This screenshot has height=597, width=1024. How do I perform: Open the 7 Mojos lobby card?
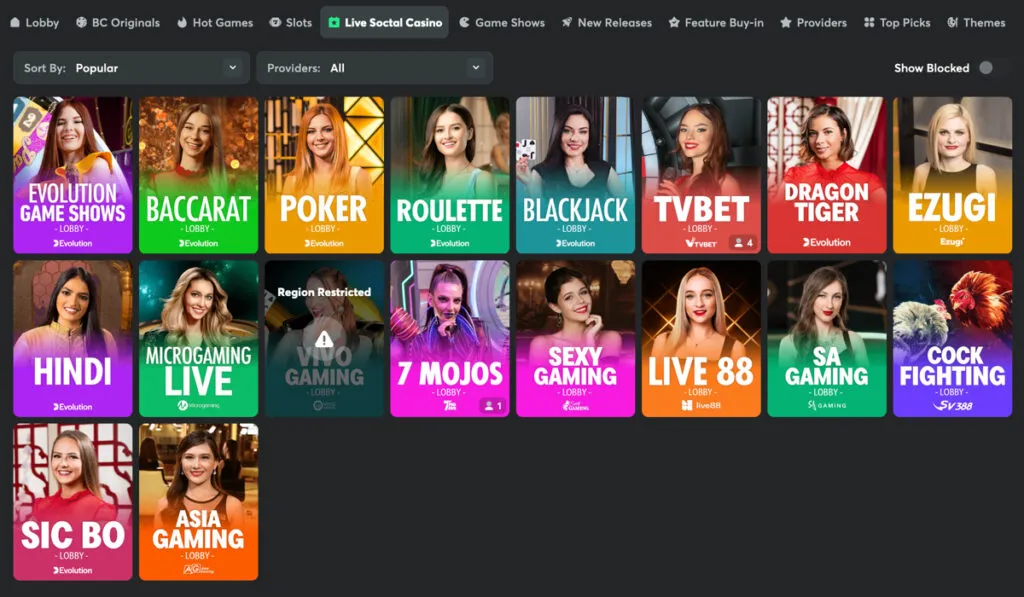(x=450, y=338)
